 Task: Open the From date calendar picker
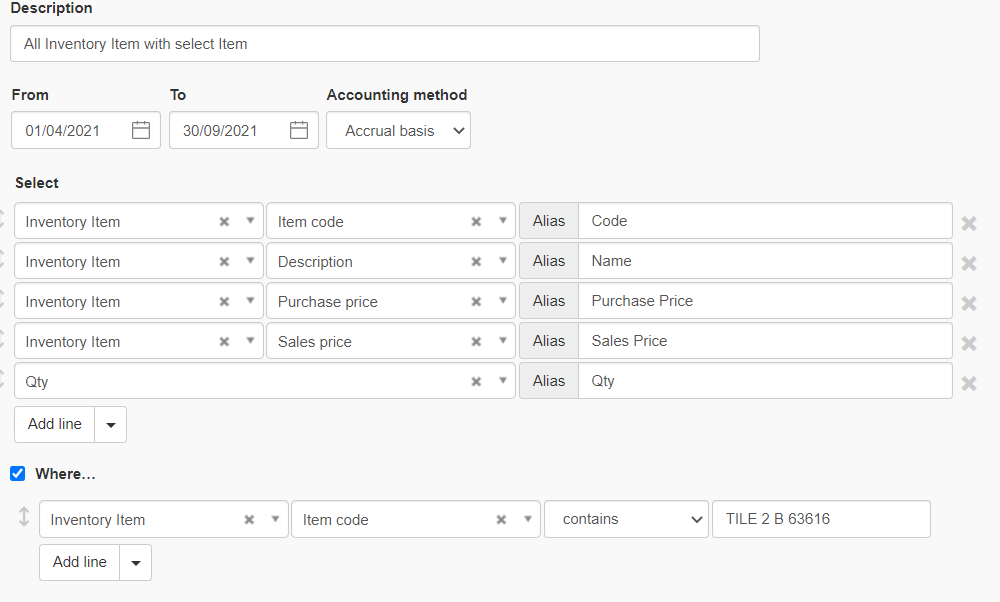tap(141, 130)
